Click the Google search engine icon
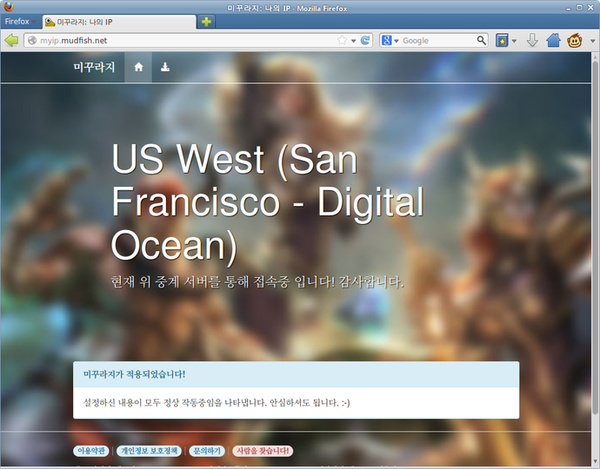Screen dimensions: 600x469 click(x=387, y=40)
